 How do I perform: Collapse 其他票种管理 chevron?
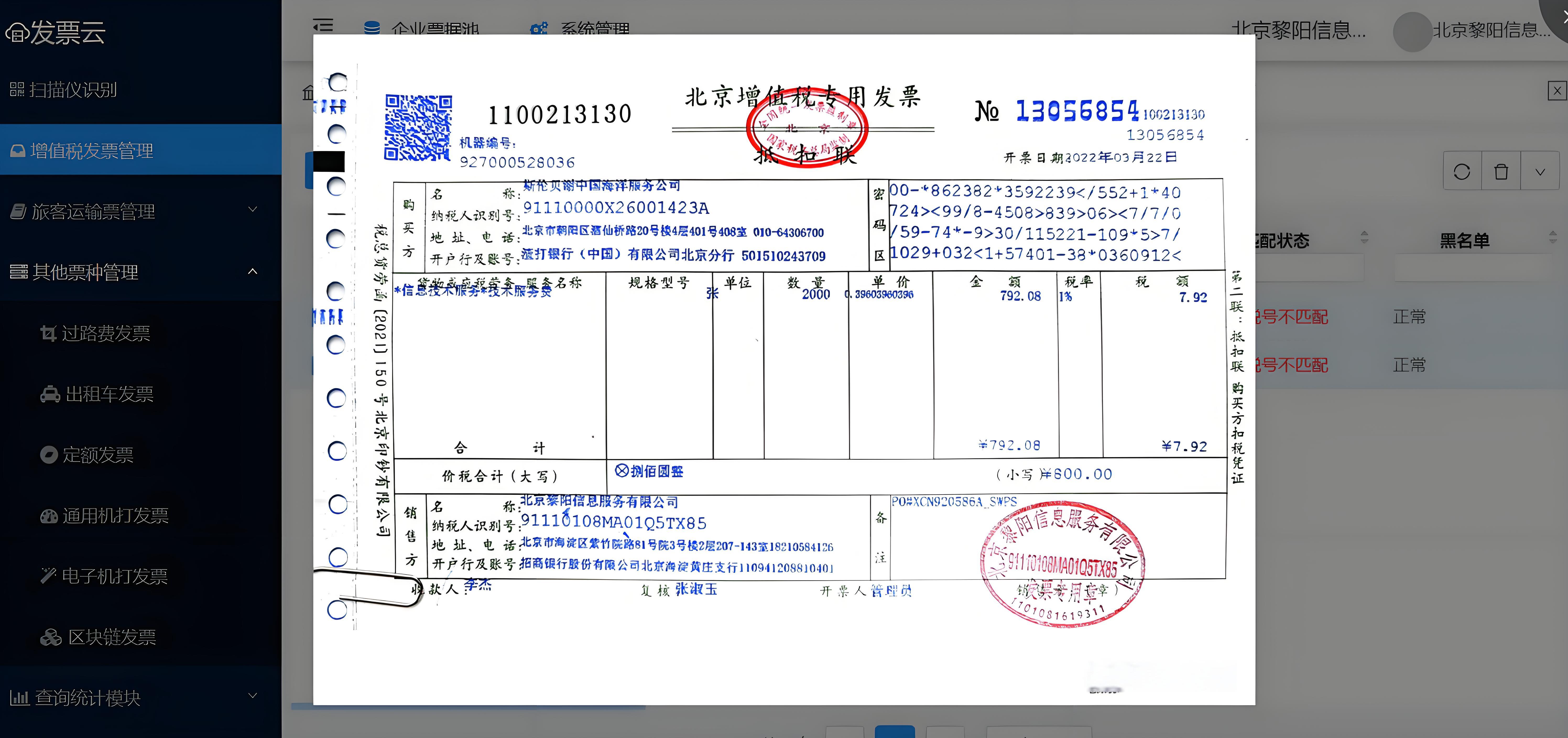[x=253, y=272]
